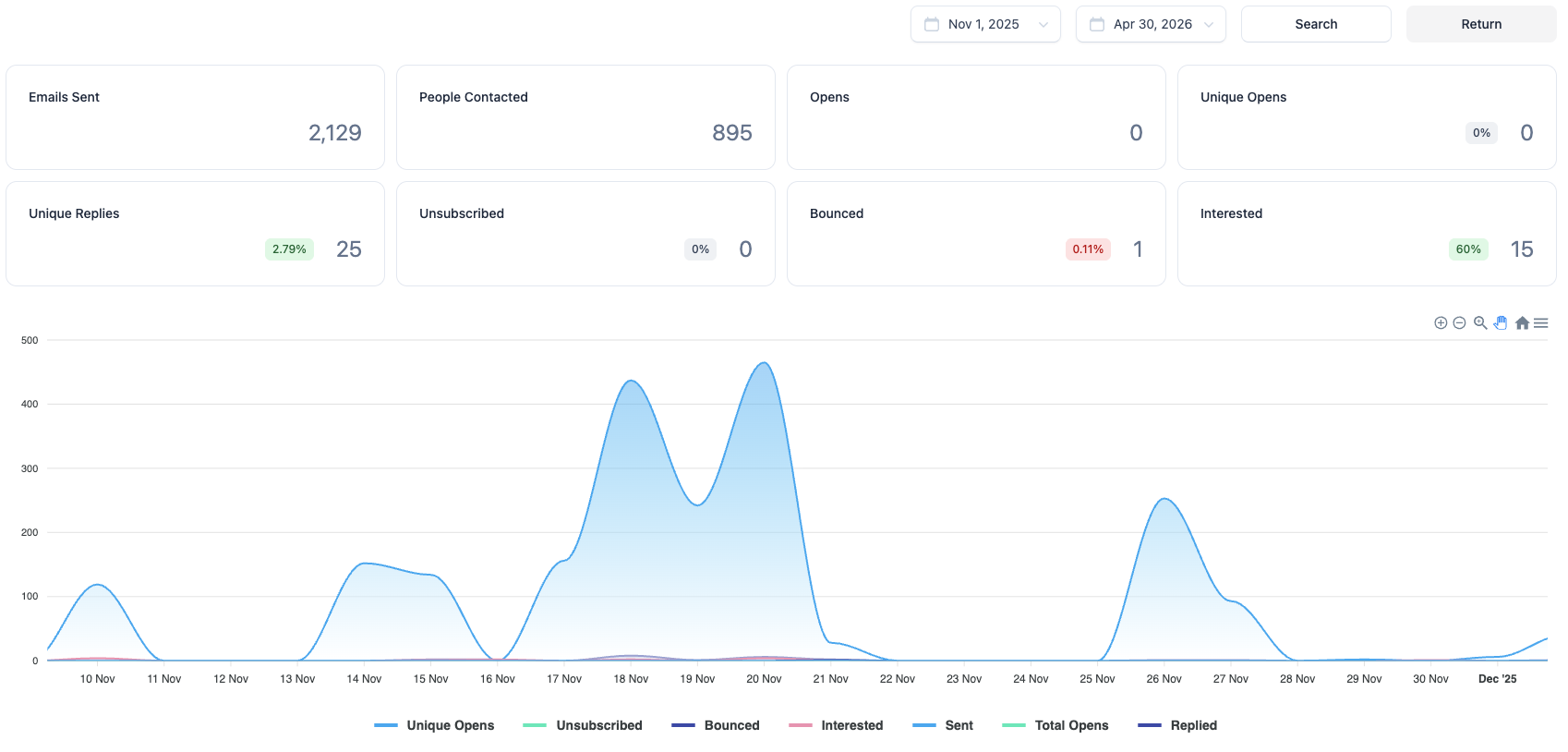Click the Return button
This screenshot has width=1568, height=752.
(1481, 24)
